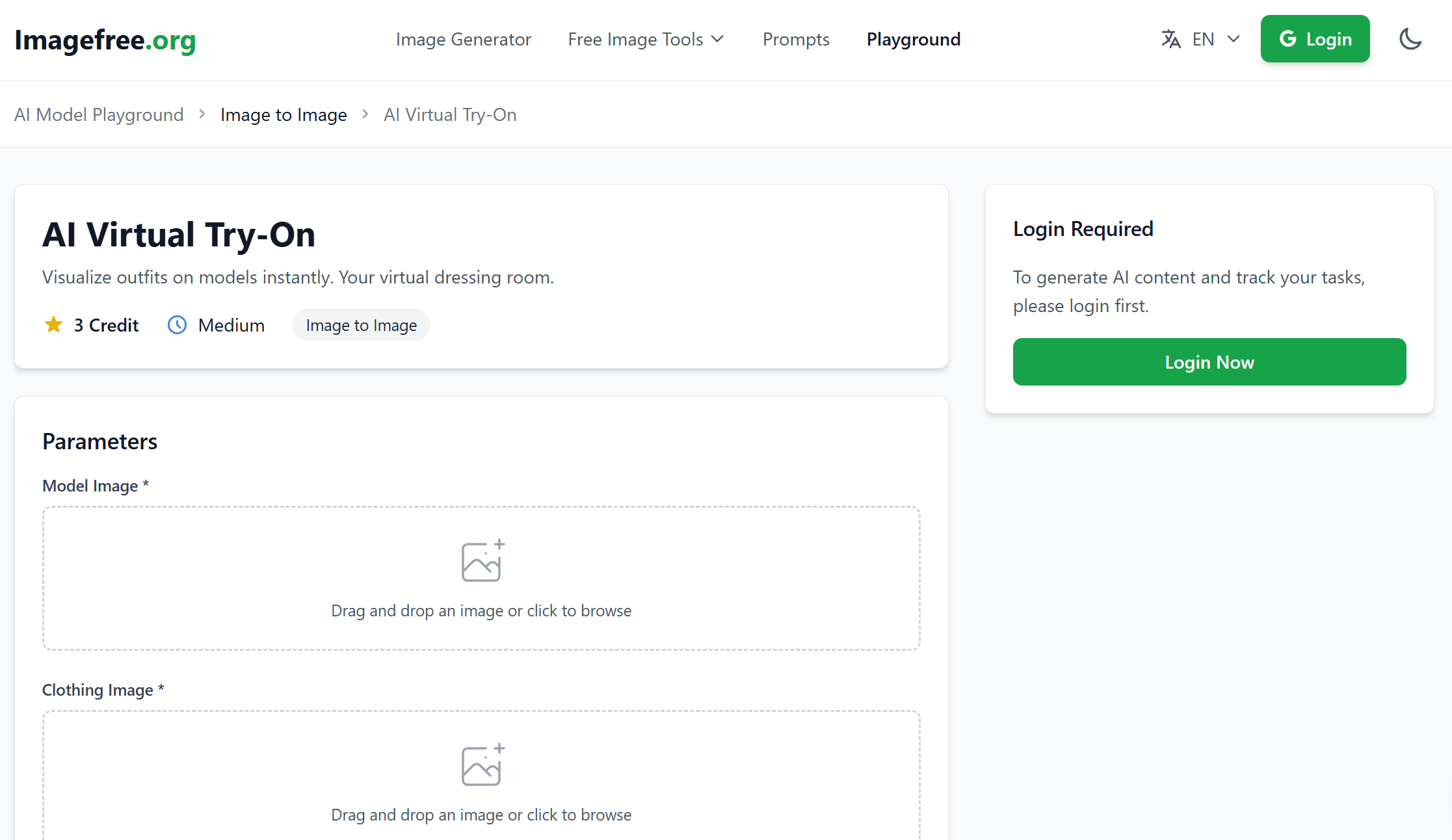The image size is (1452, 840).
Task: Click the Google G icon in Login
Action: click(x=1288, y=38)
